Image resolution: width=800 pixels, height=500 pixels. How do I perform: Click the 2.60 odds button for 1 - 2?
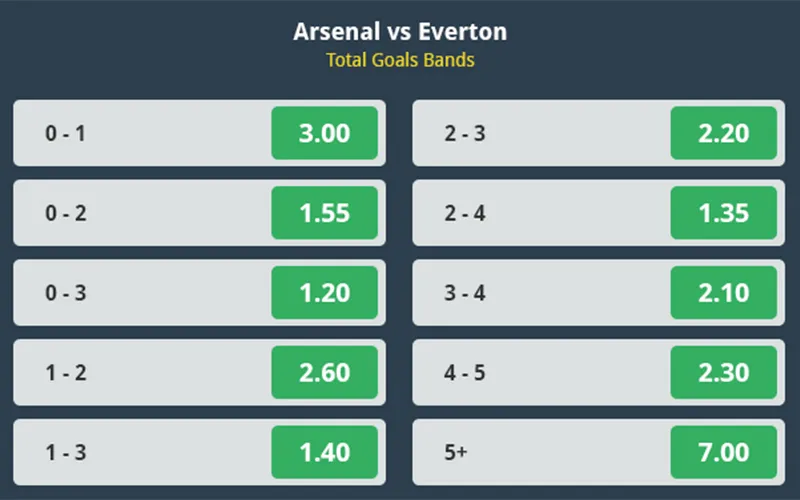coord(324,372)
